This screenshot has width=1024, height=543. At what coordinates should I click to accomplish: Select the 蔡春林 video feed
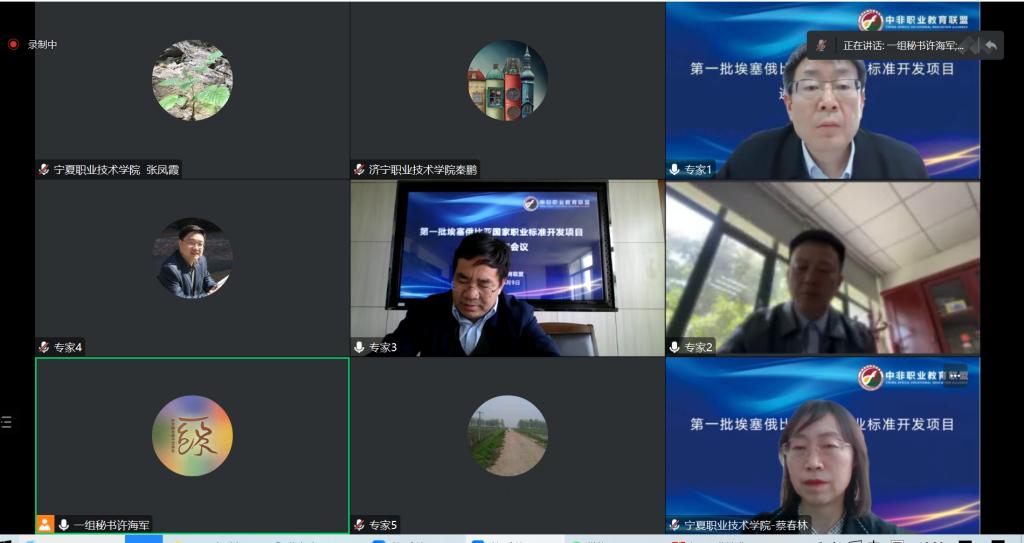click(822, 445)
